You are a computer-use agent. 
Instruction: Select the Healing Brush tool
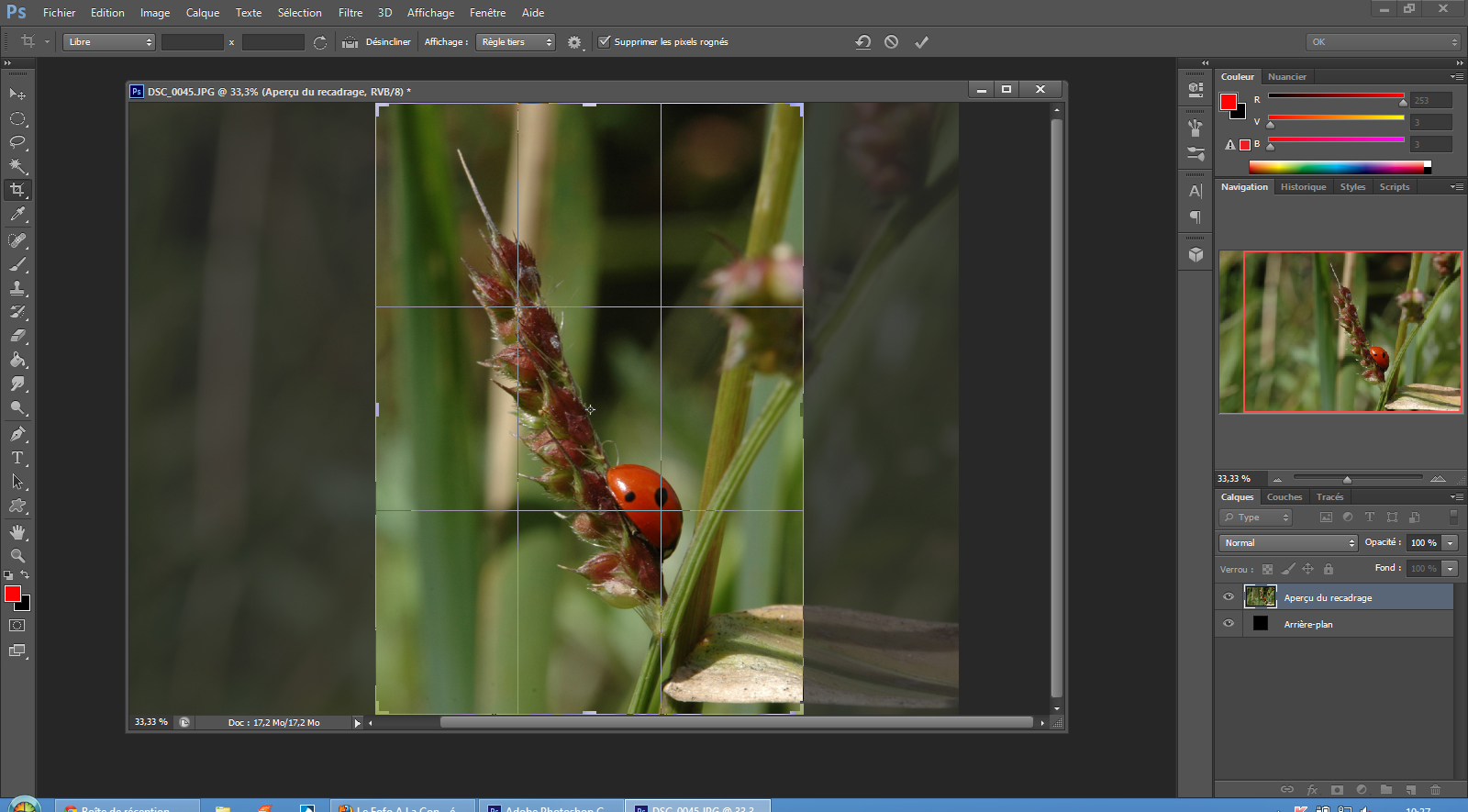click(17, 240)
